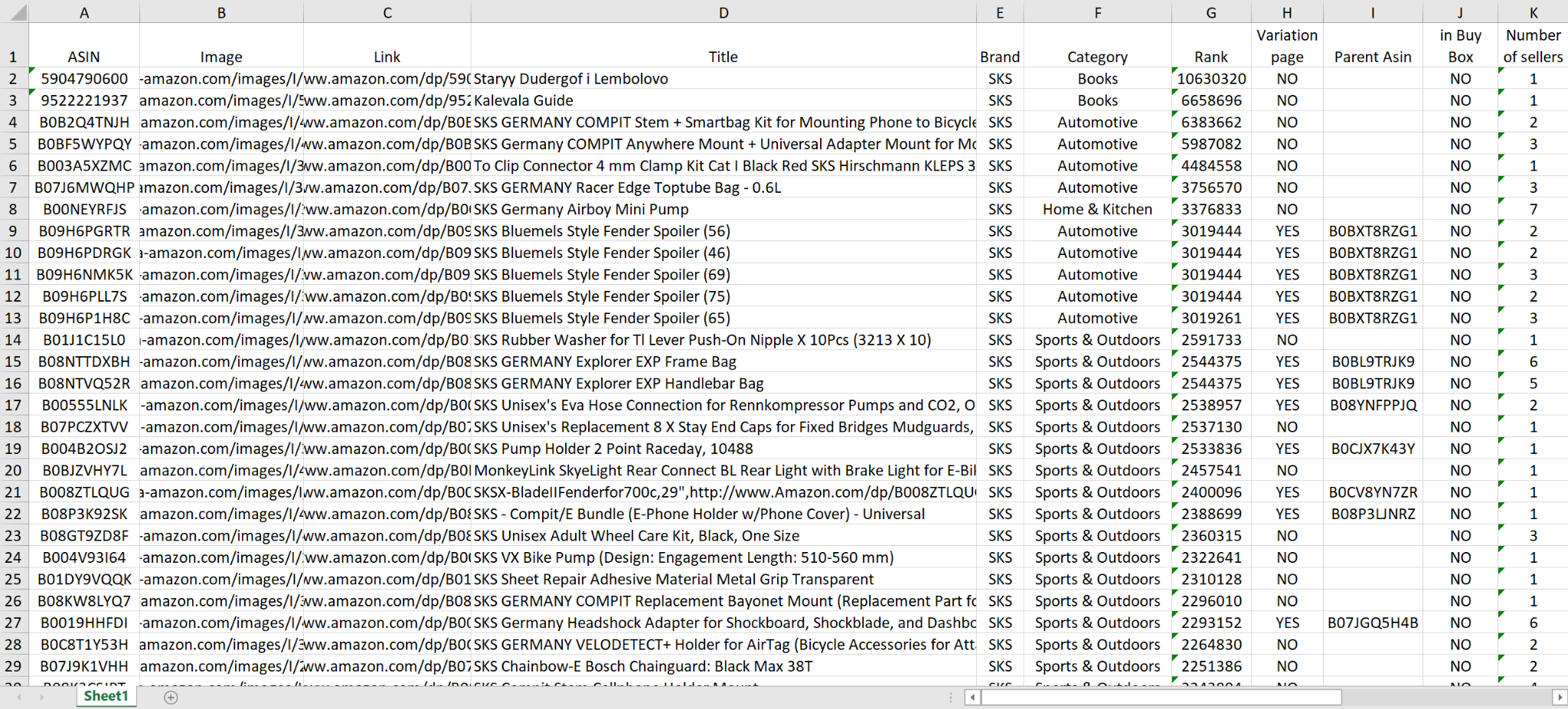Click the horizontal scrollbar thumb

point(1161,697)
